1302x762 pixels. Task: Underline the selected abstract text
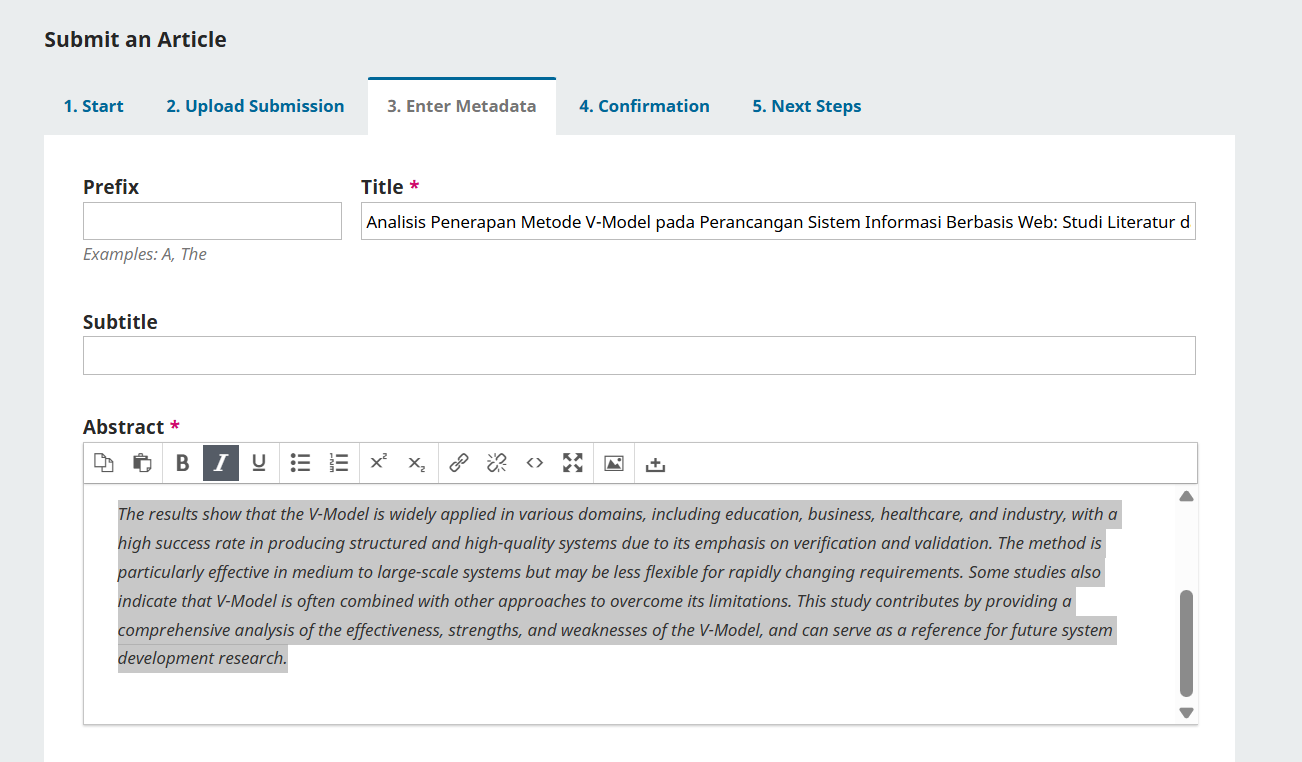(x=259, y=463)
